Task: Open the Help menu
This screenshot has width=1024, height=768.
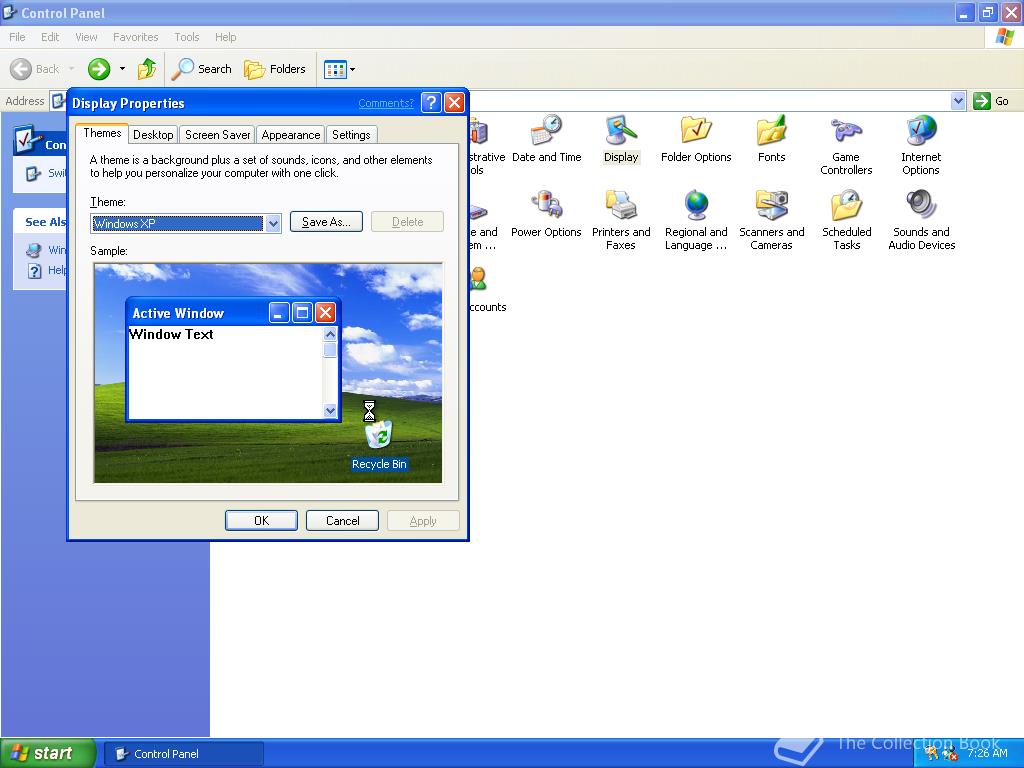Action: [x=225, y=37]
